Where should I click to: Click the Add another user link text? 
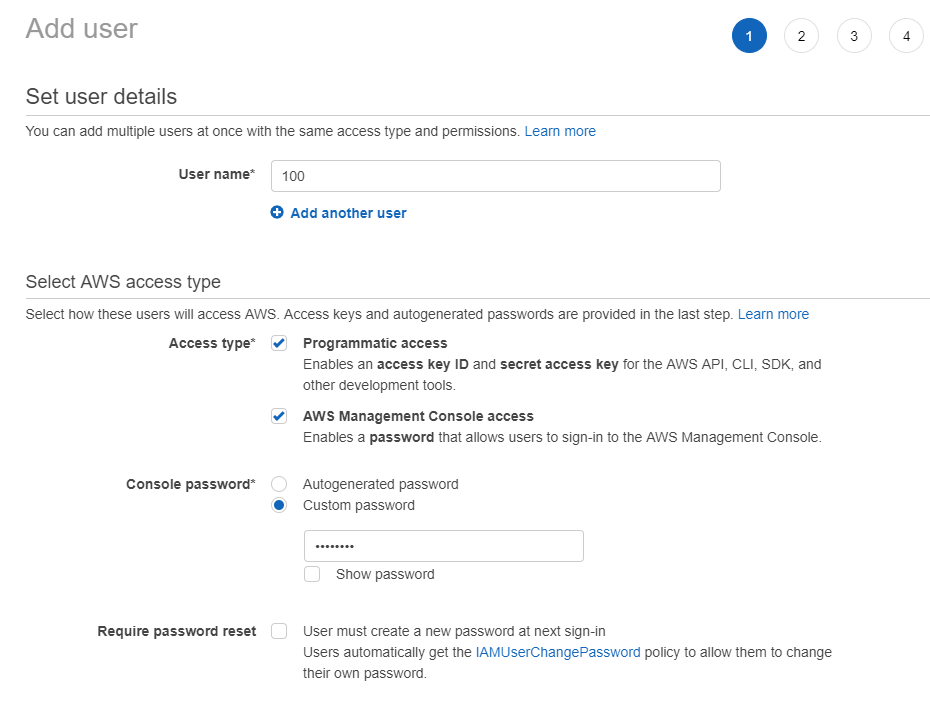coord(348,213)
